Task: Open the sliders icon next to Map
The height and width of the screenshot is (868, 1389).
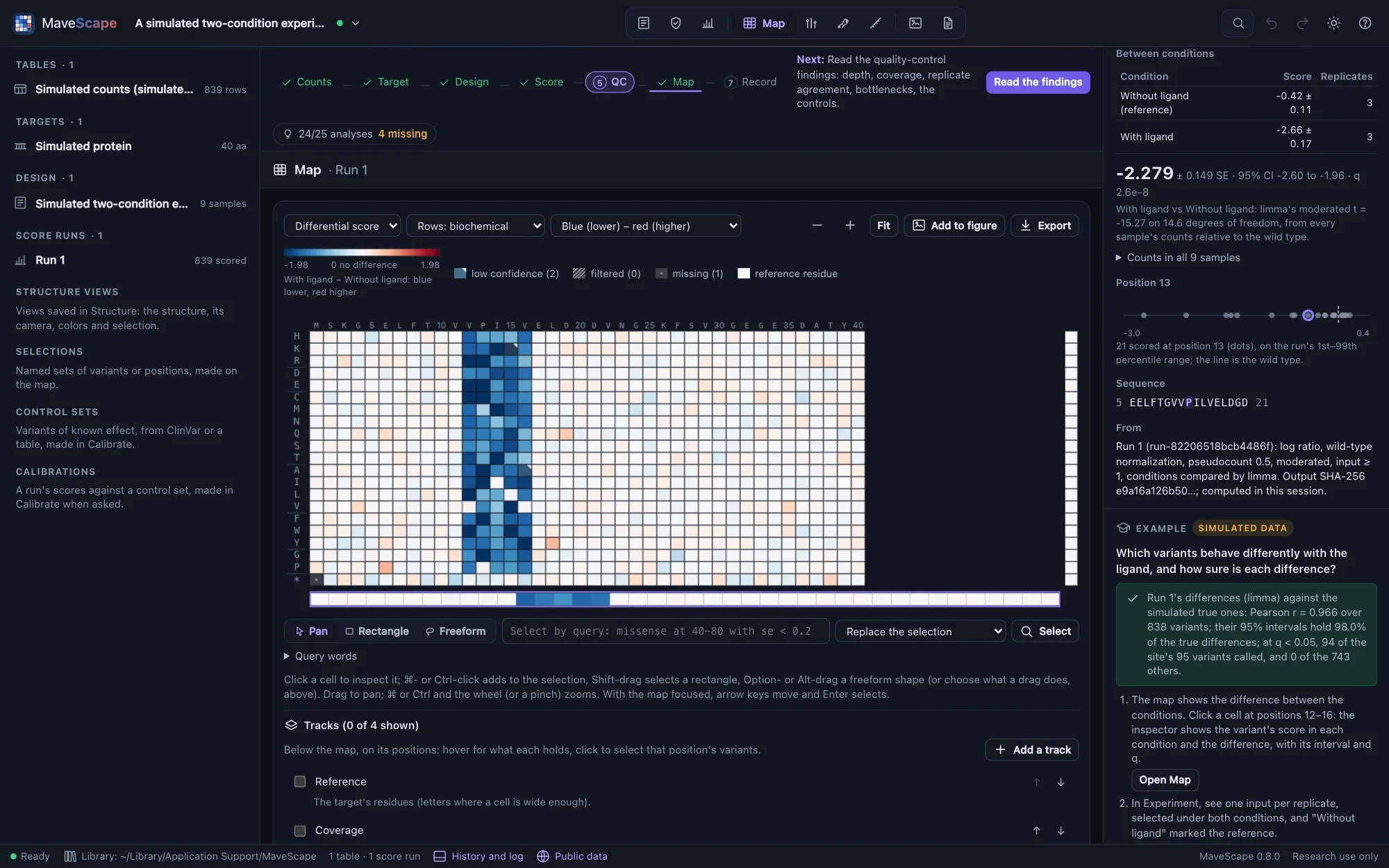Action: pos(811,23)
